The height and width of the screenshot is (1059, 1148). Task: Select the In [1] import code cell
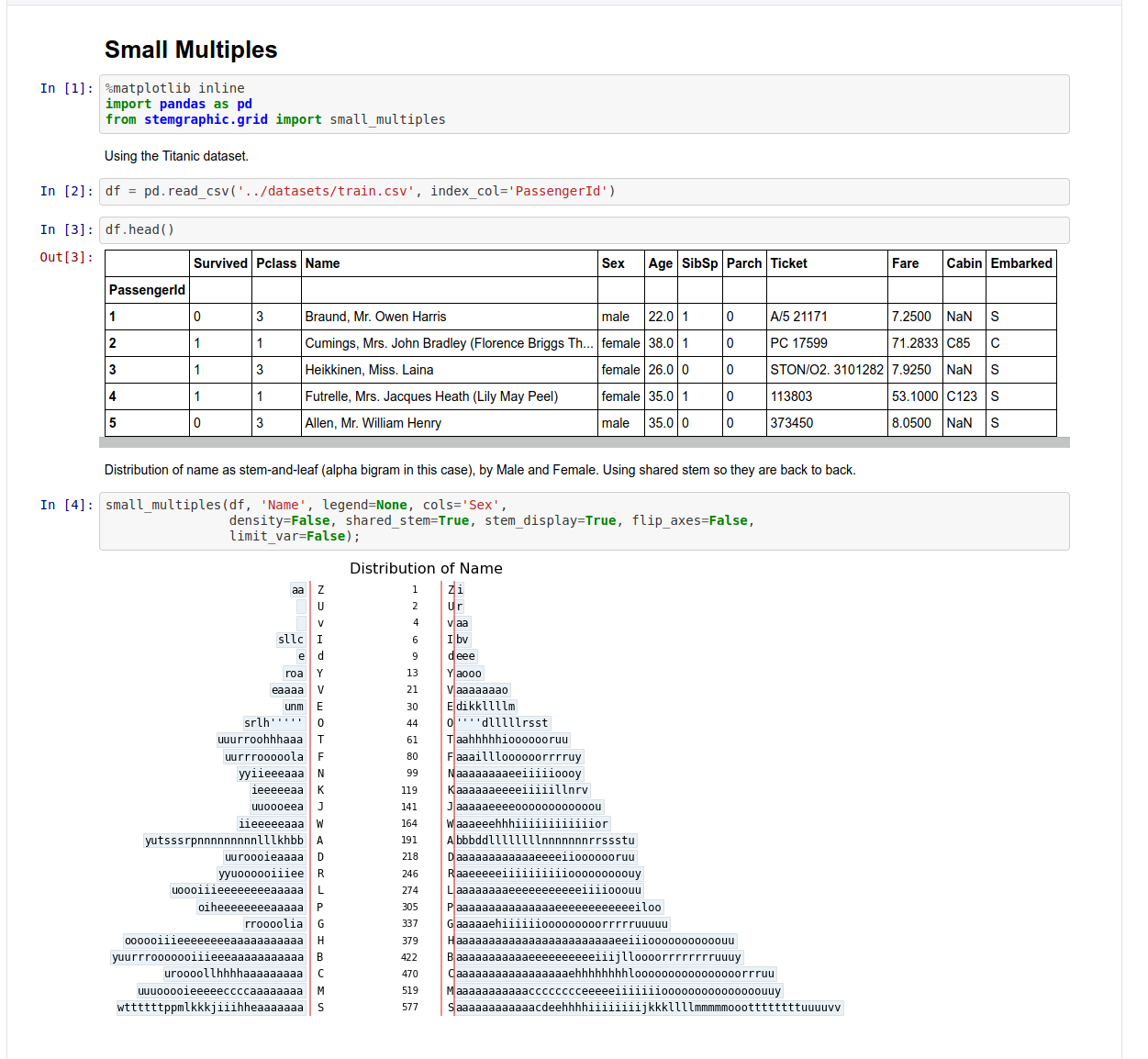tap(584, 104)
